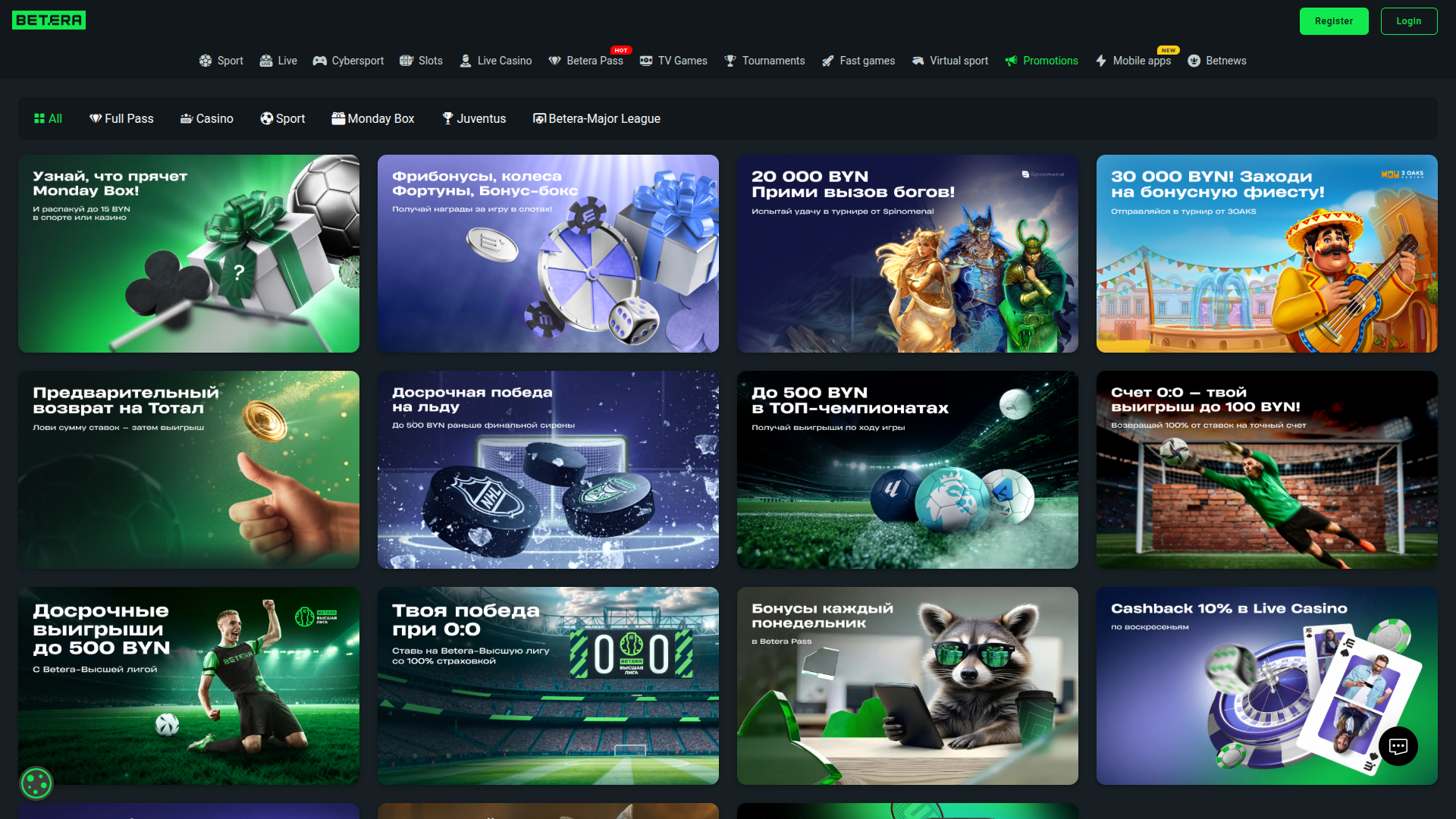Image resolution: width=1456 pixels, height=819 pixels.
Task: Open the Juventus promotions tab
Action: coord(474,118)
